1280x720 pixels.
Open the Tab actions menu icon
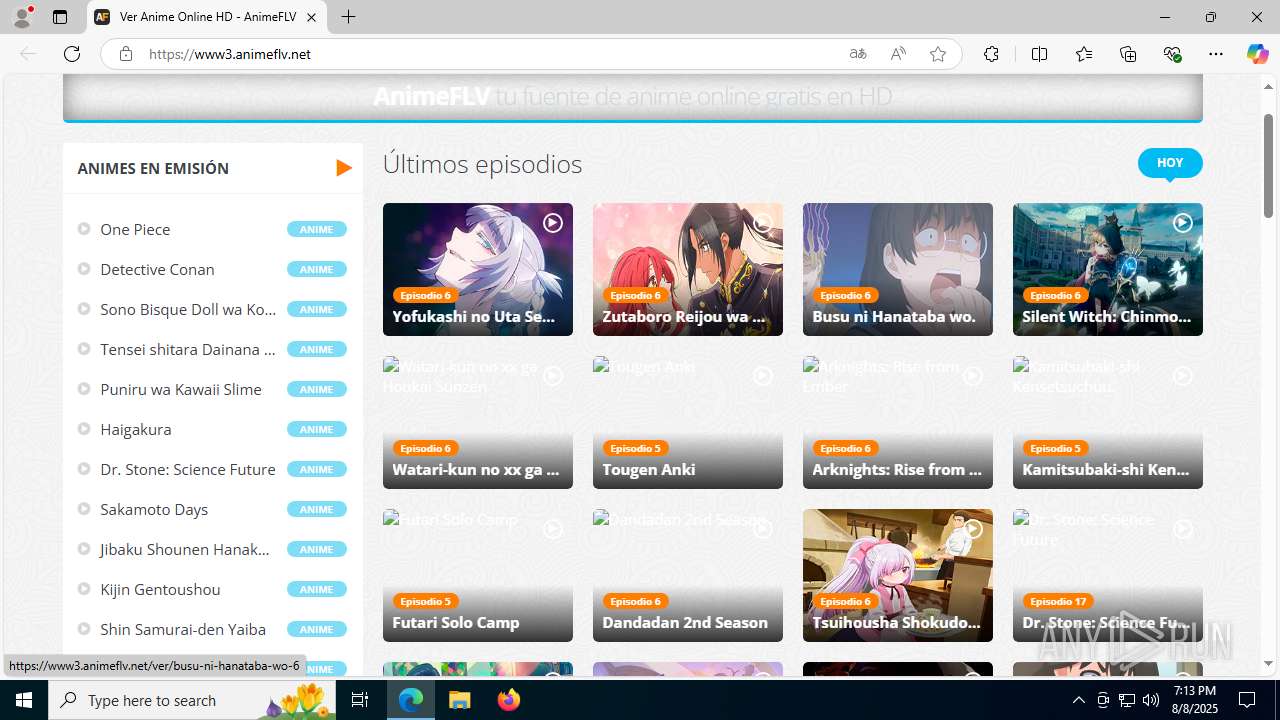(60, 17)
